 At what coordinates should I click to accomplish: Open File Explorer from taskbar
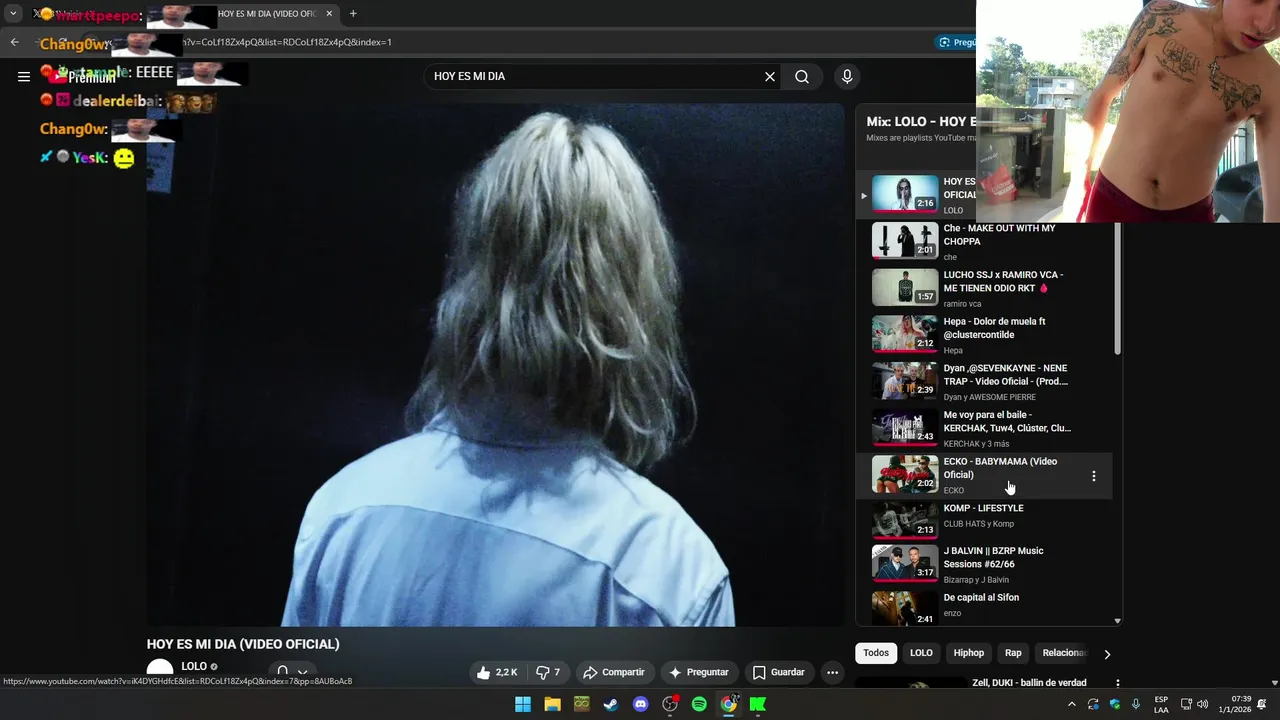click(x=552, y=704)
